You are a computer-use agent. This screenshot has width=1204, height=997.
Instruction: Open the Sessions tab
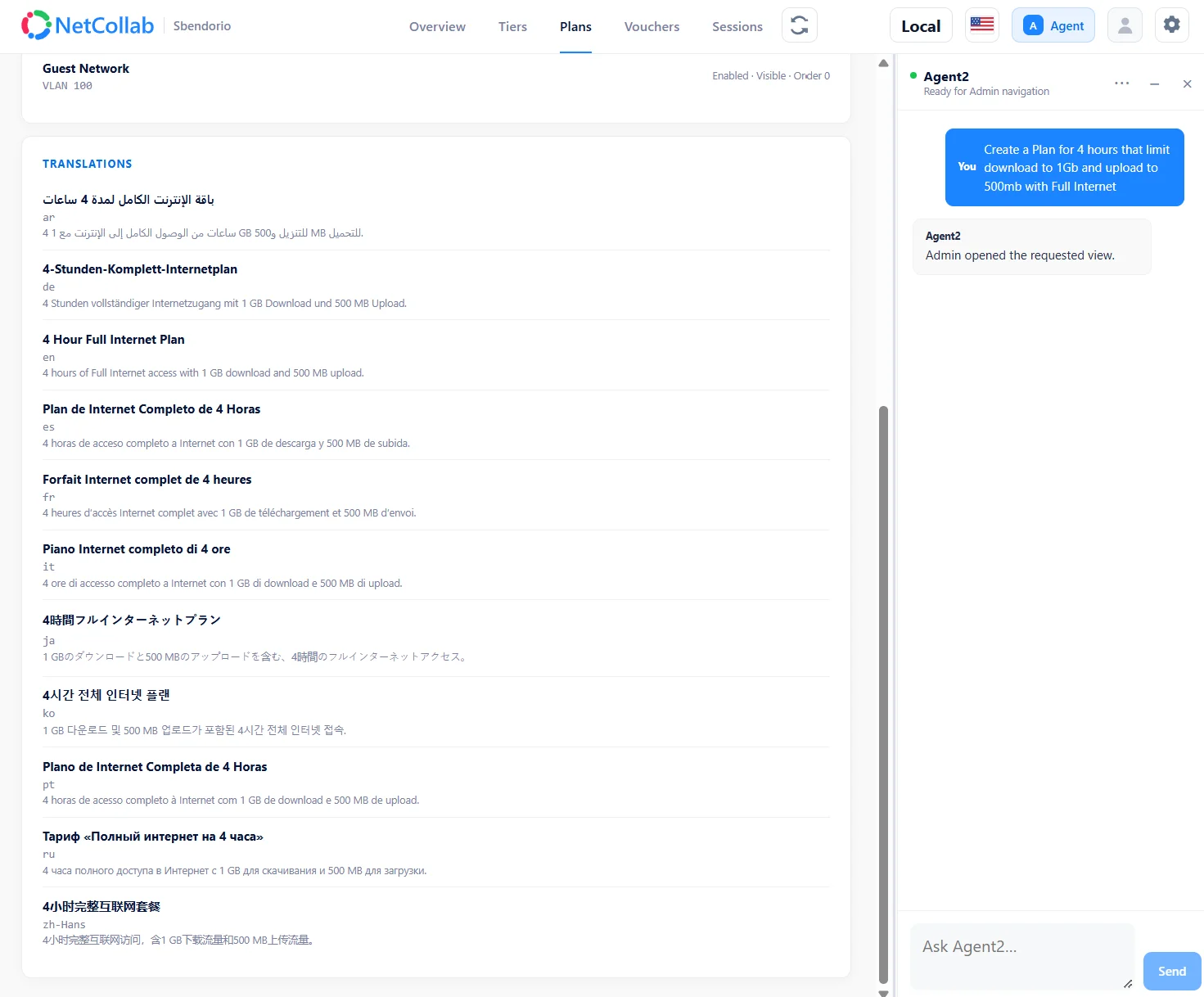[737, 27]
